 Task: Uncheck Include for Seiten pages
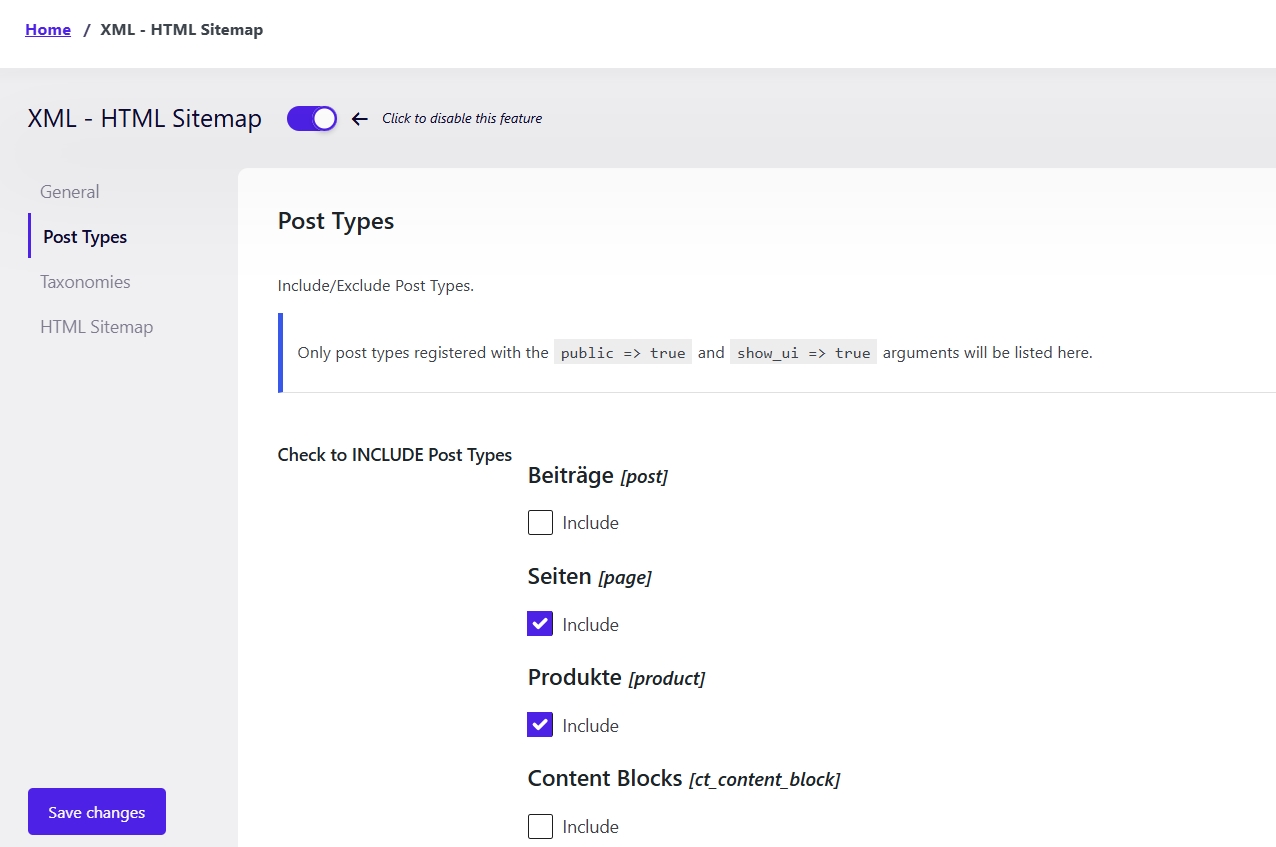(540, 624)
